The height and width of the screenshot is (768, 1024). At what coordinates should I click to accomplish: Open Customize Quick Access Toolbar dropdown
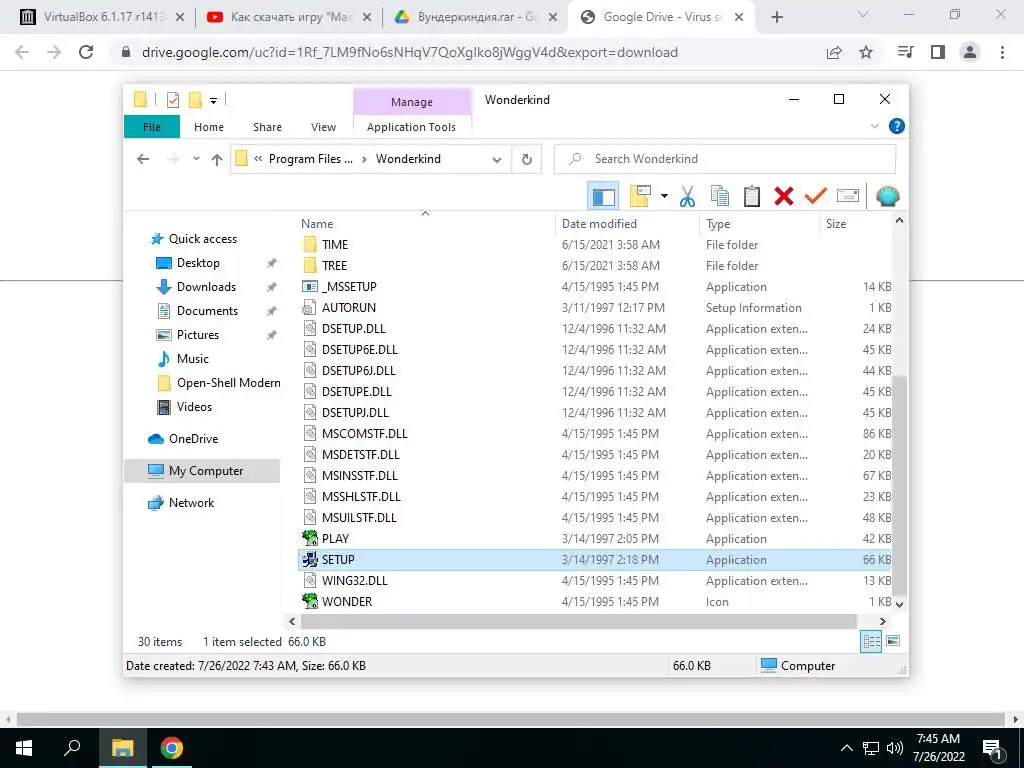coord(213,100)
